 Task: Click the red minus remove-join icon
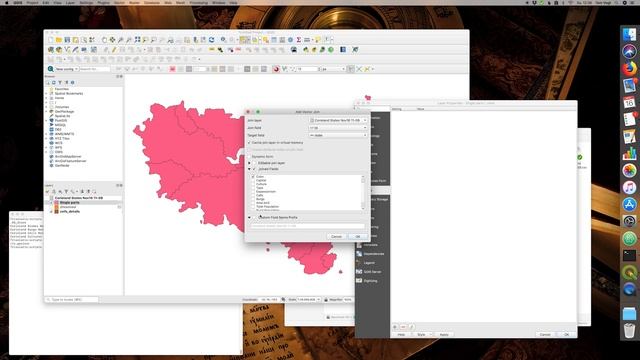403,327
